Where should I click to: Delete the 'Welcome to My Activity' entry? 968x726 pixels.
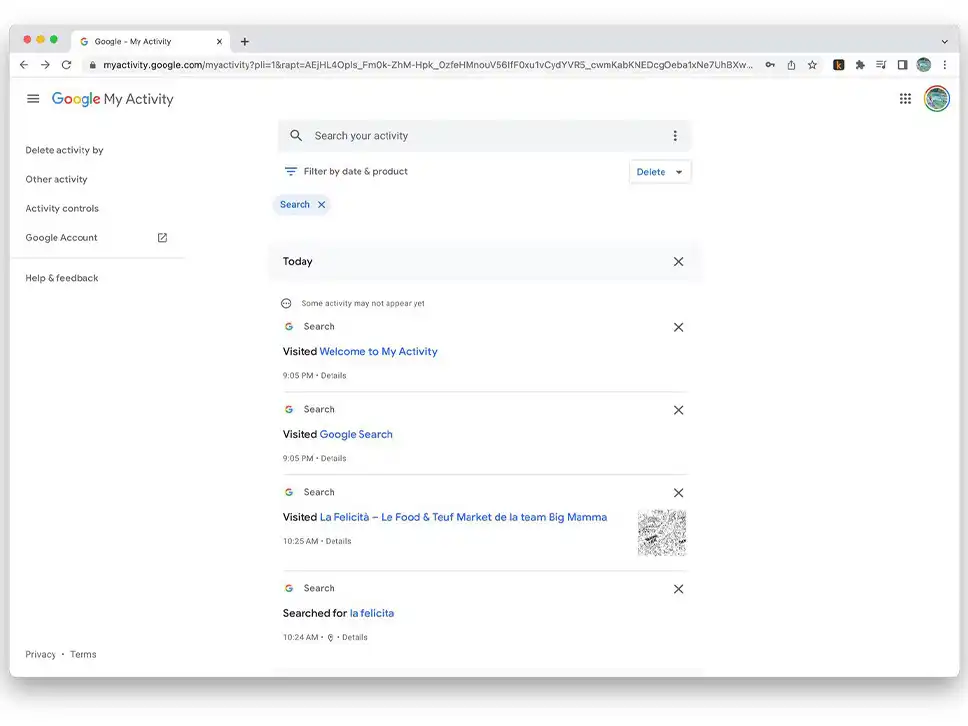point(678,327)
